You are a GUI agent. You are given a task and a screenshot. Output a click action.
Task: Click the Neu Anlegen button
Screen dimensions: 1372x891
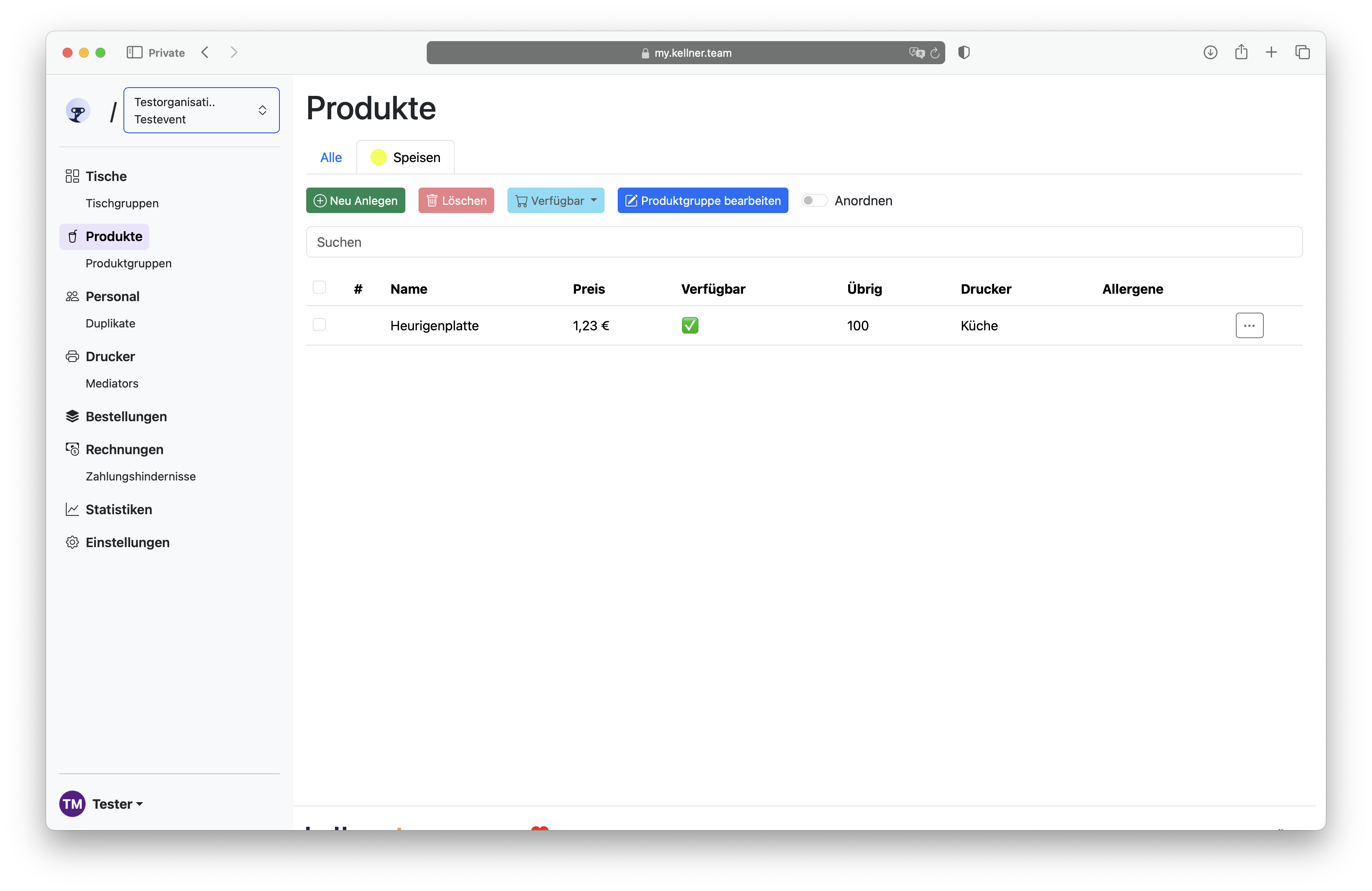point(355,200)
